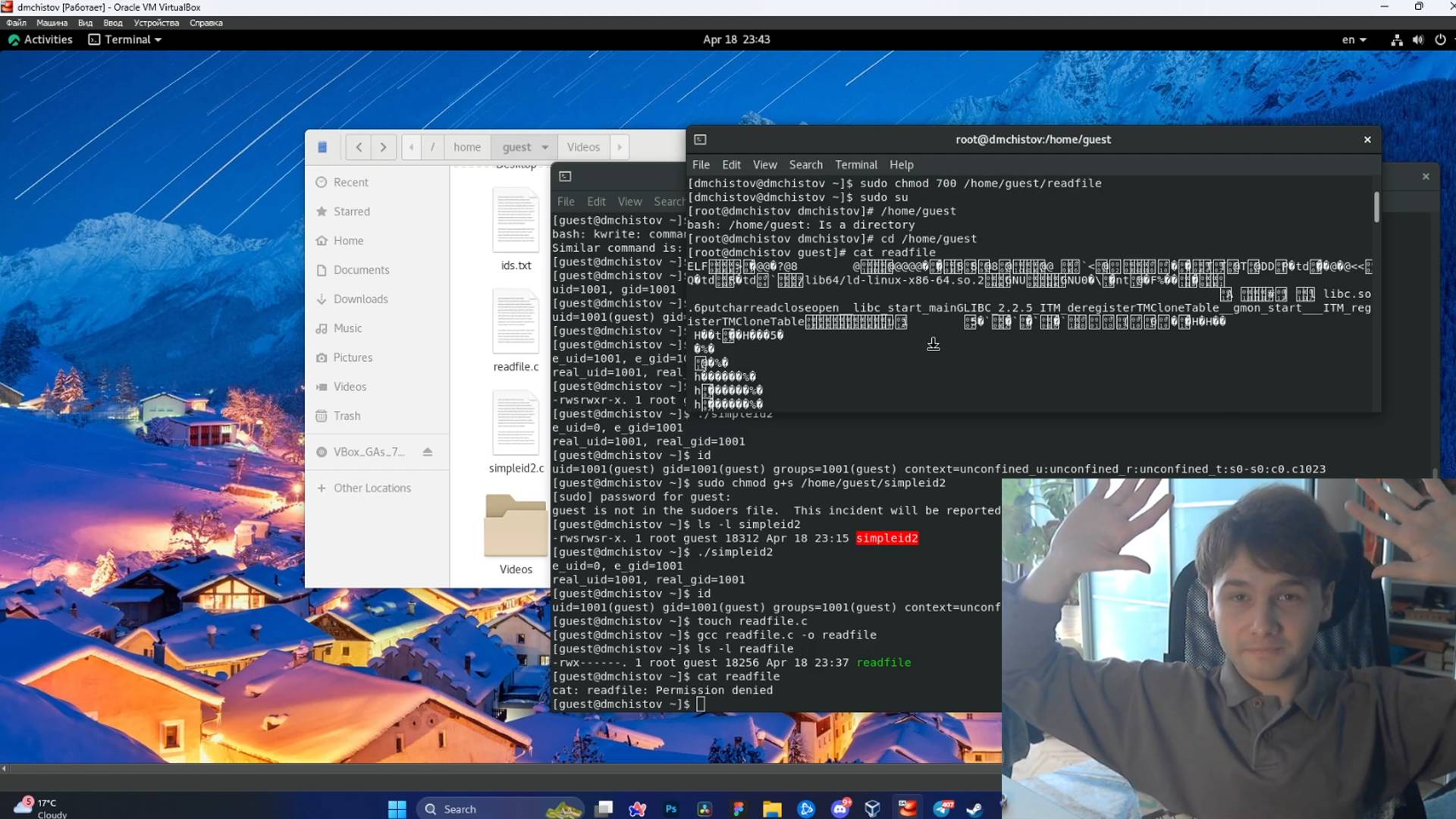Open File menu in guest terminal window

566,202
